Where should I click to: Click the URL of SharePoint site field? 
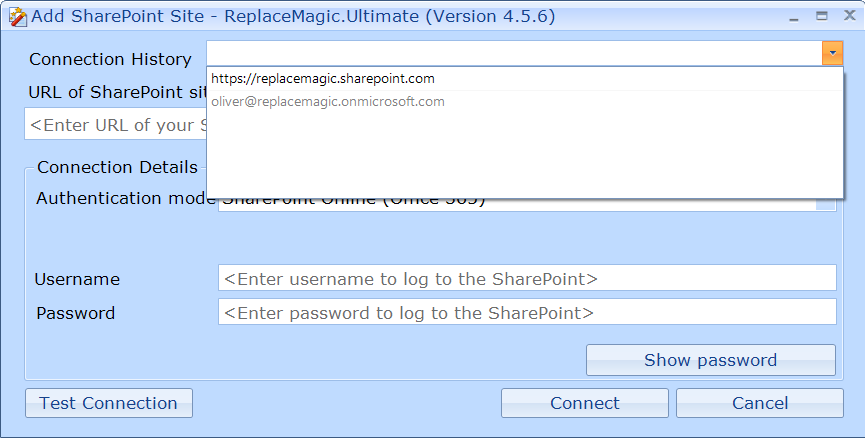112,125
